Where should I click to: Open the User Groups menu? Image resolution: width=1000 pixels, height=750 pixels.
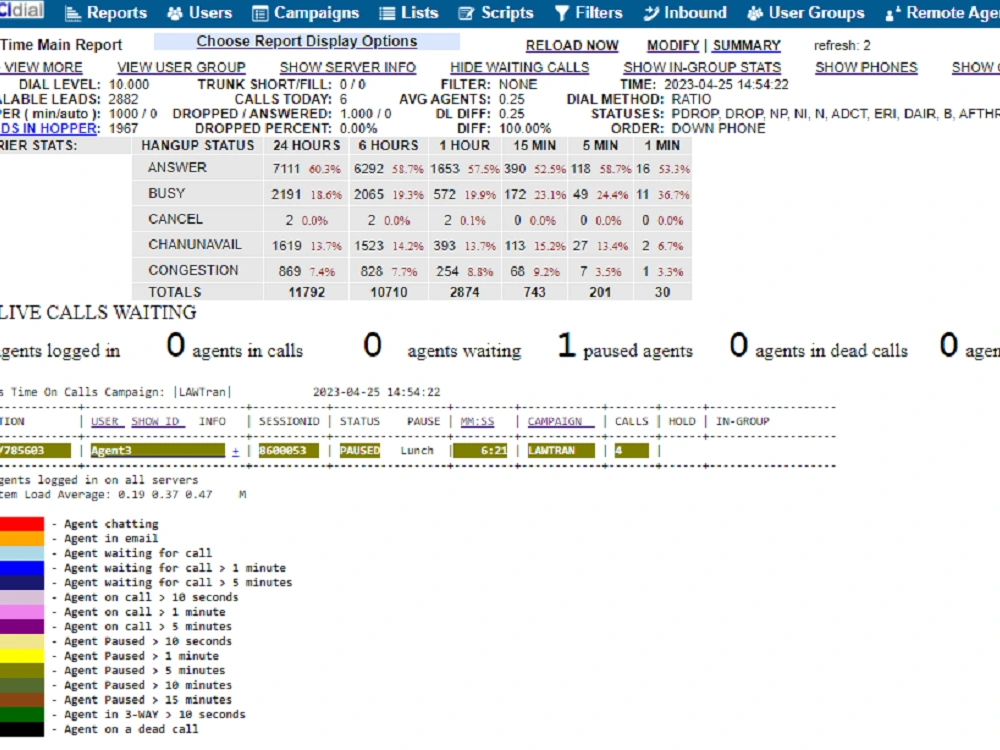[816, 13]
